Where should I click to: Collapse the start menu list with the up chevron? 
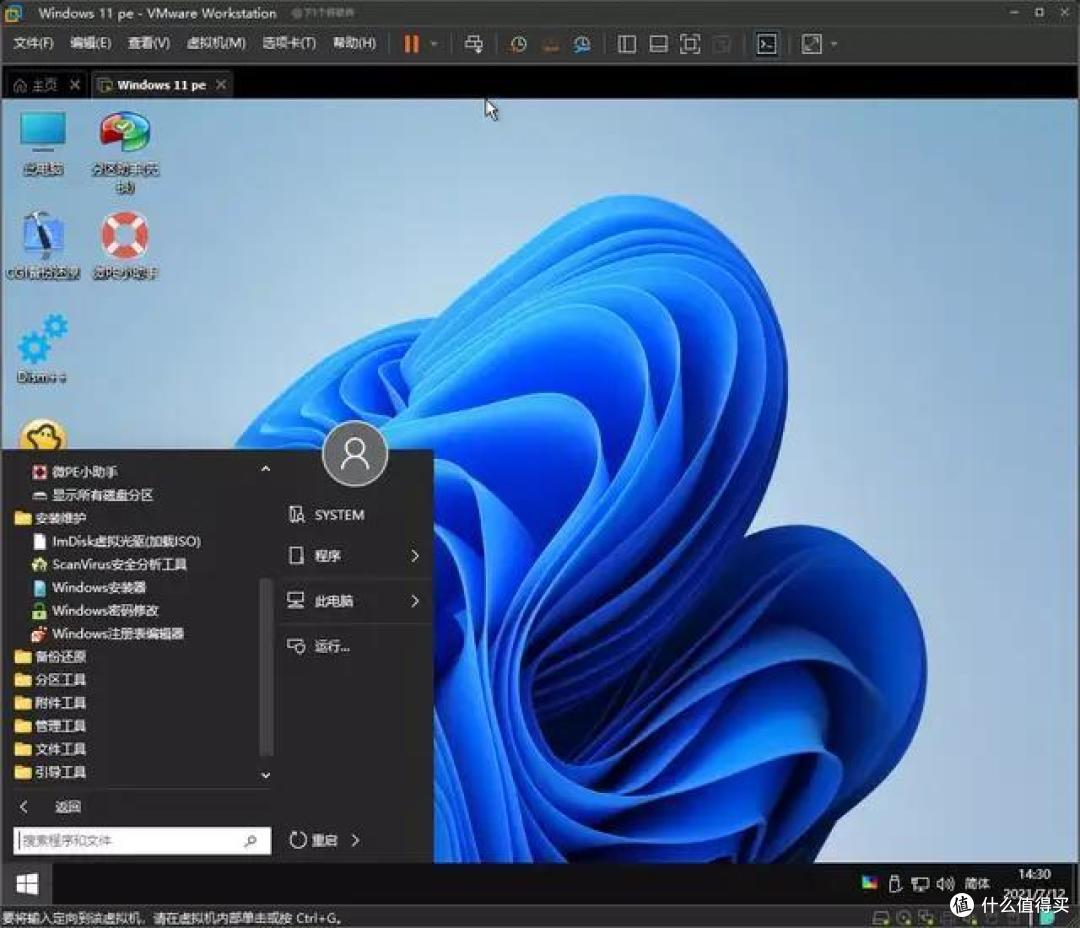click(x=265, y=468)
